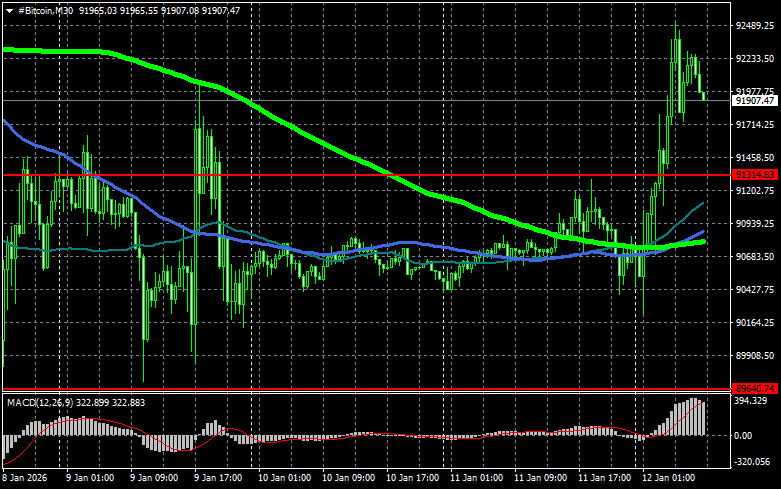Select the upper red horizontal level line
Viewport: 781px width, 489px height.
[400, 174]
